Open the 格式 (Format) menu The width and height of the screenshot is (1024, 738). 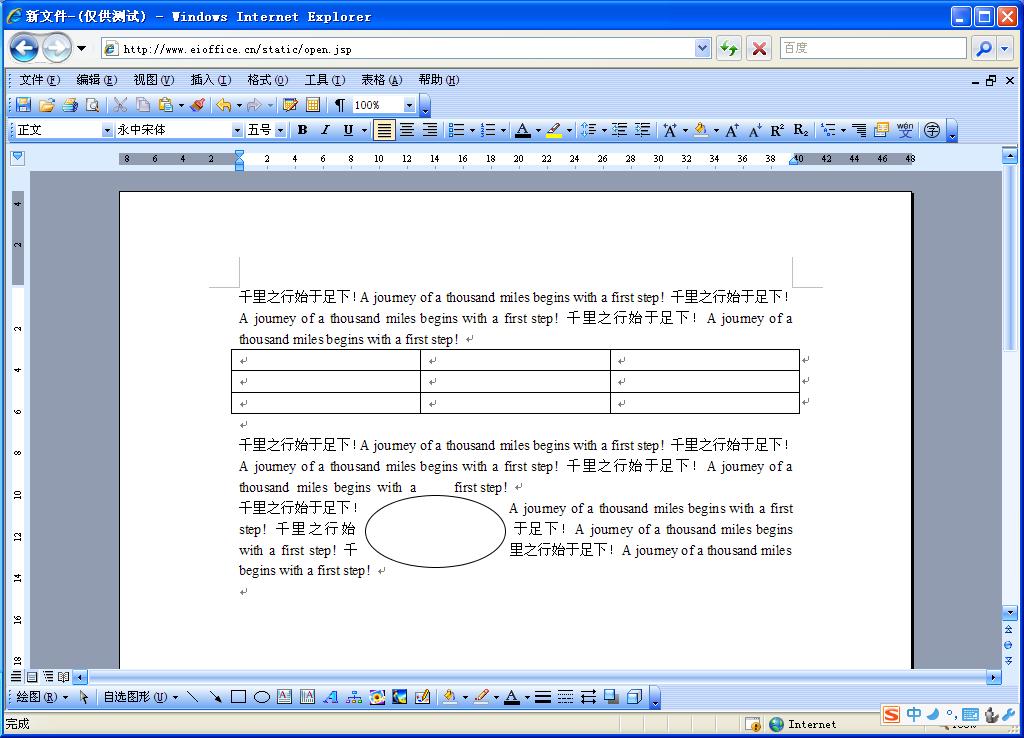(267, 80)
